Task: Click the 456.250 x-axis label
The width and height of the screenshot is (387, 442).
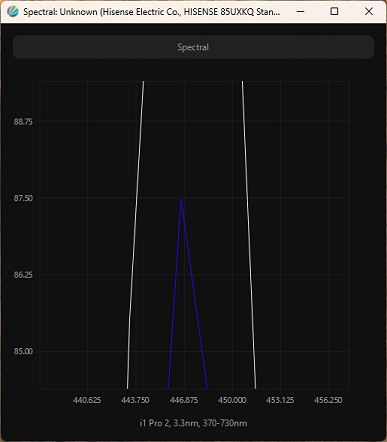Action: [328, 400]
